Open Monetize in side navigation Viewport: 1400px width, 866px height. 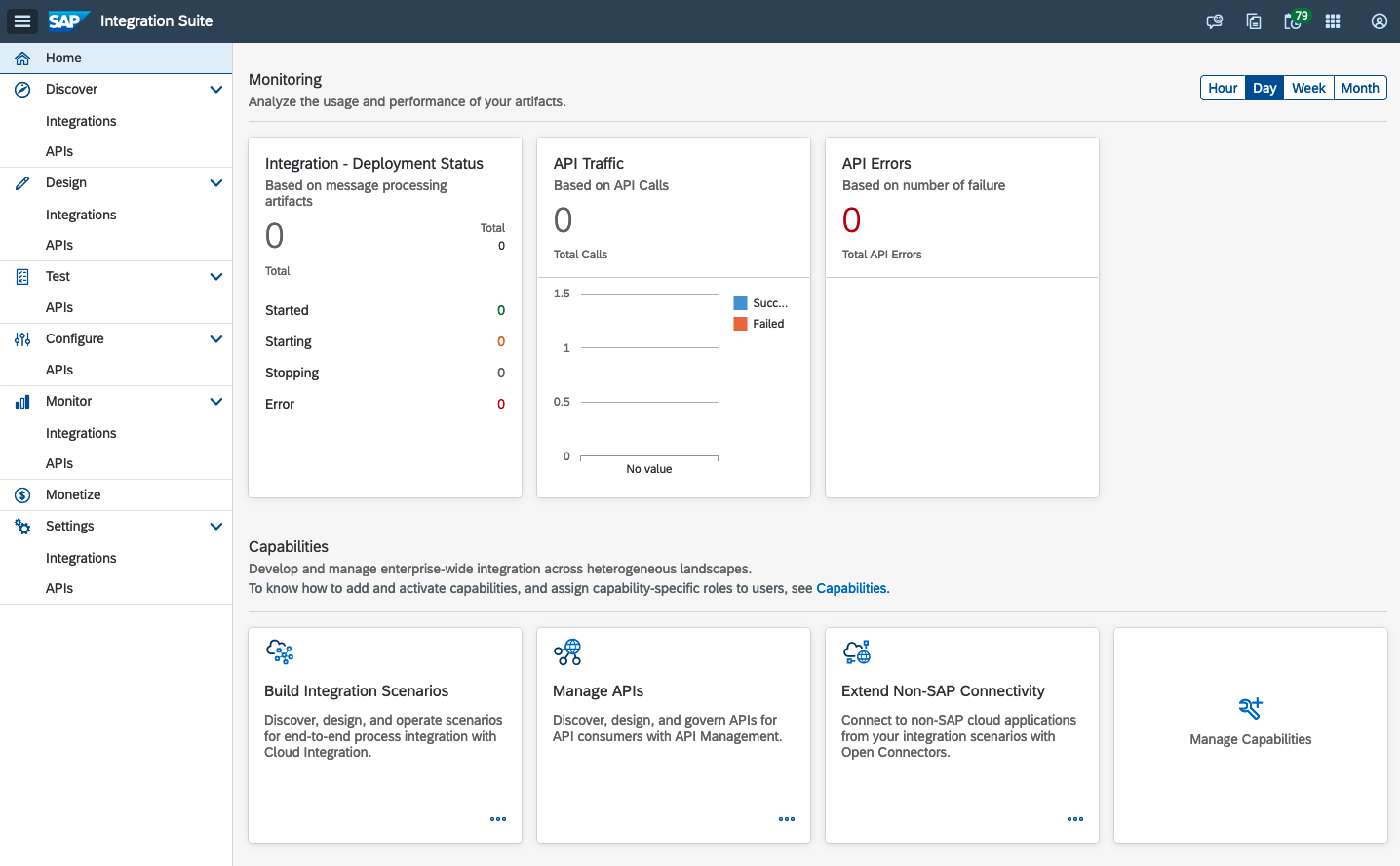pos(116,494)
